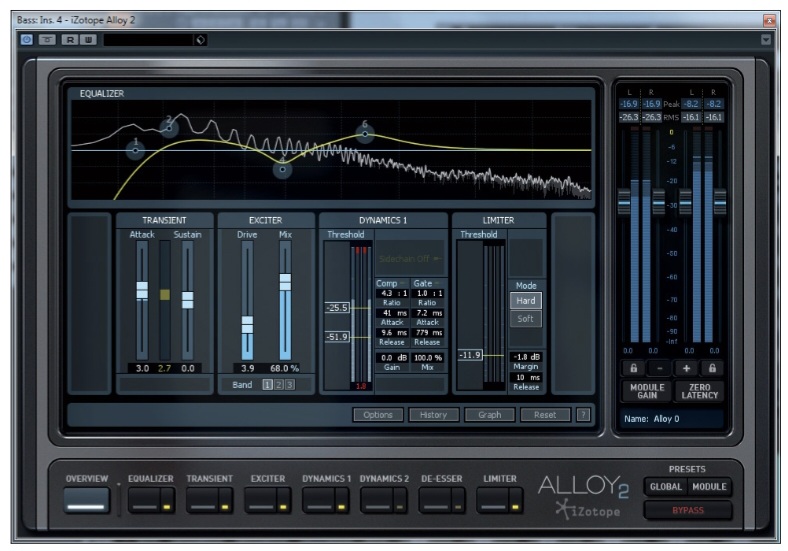The height and width of the screenshot is (551, 788).
Task: Open the Gate mode dropdown
Action: (428, 283)
